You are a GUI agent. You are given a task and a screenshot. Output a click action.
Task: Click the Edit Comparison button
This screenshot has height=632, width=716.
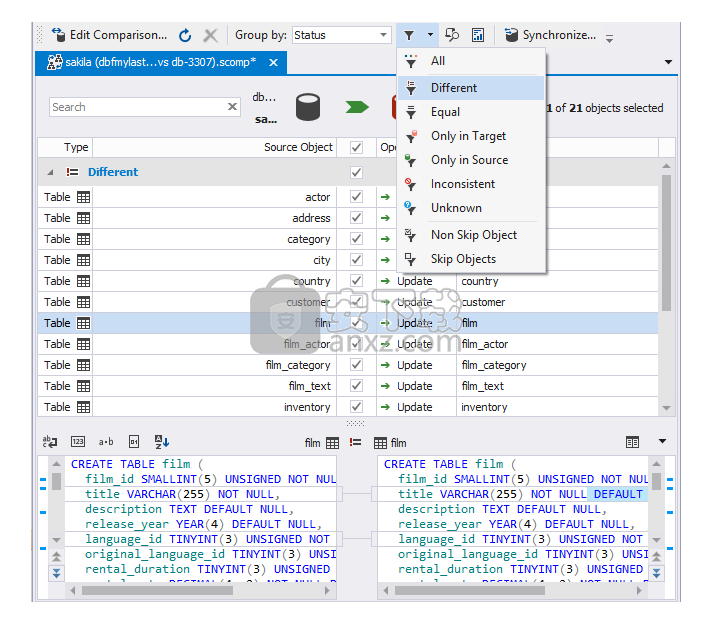109,35
